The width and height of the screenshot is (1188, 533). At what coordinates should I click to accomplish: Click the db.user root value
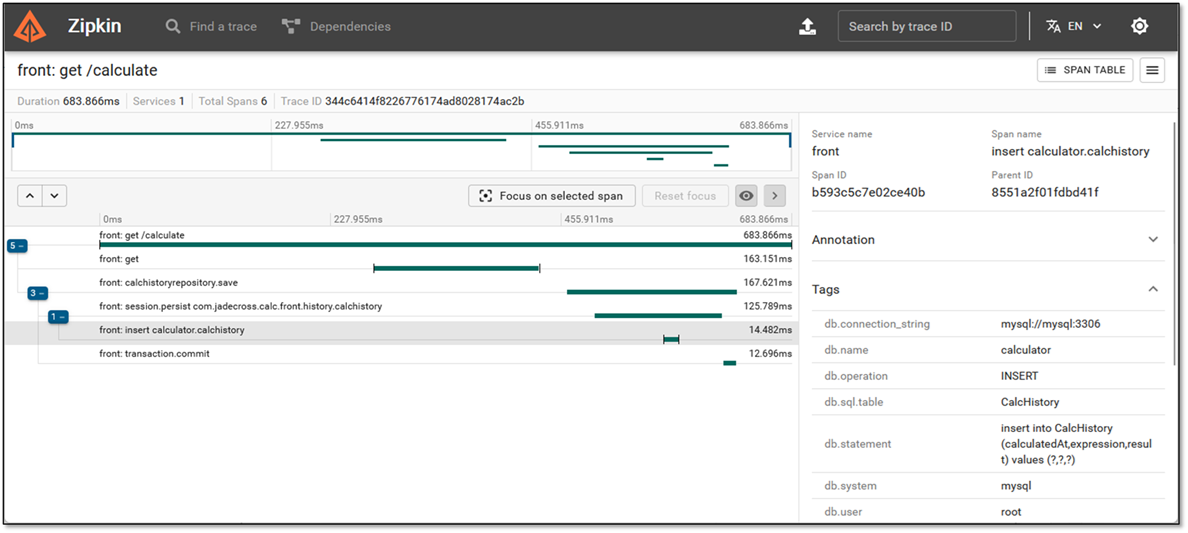(x=1011, y=512)
